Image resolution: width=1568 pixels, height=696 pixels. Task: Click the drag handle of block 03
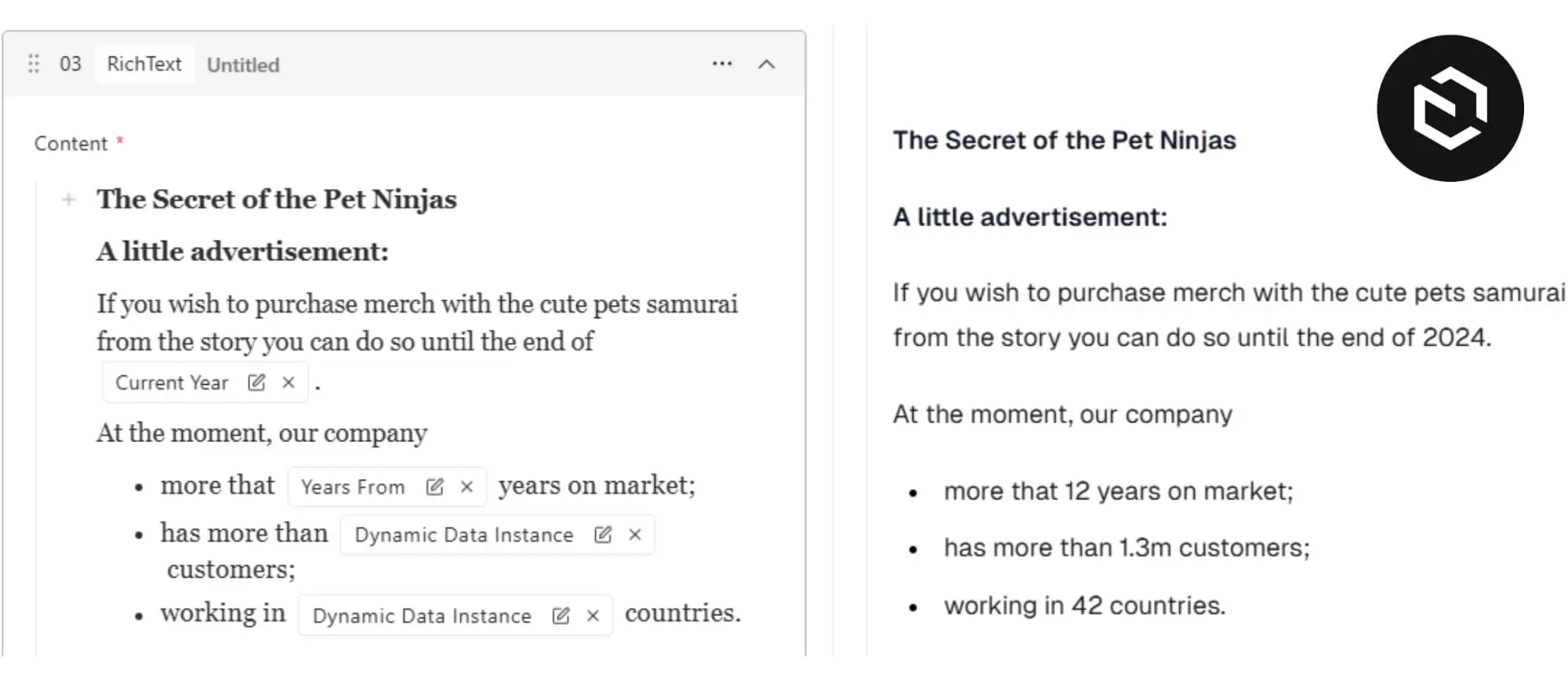point(33,63)
